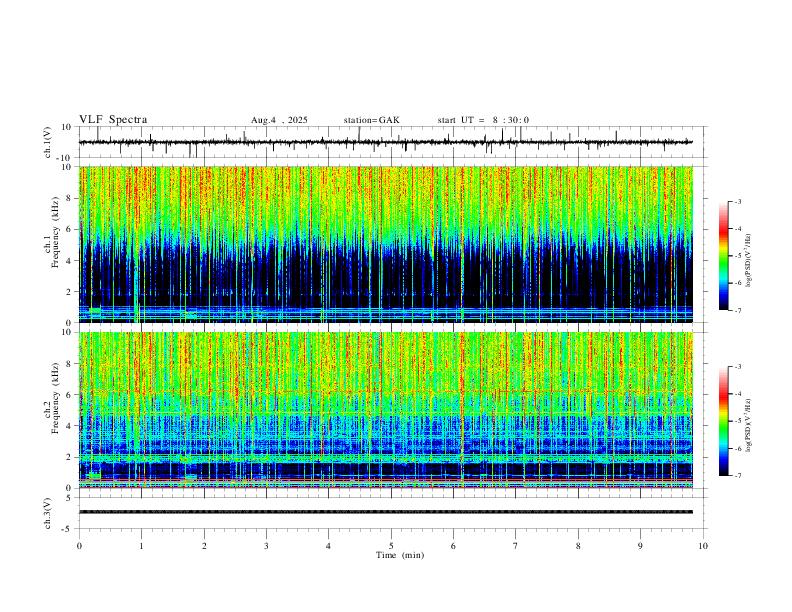Click the "ch.3(V)" axis label
The width and height of the screenshot is (792, 612).
click(x=48, y=513)
